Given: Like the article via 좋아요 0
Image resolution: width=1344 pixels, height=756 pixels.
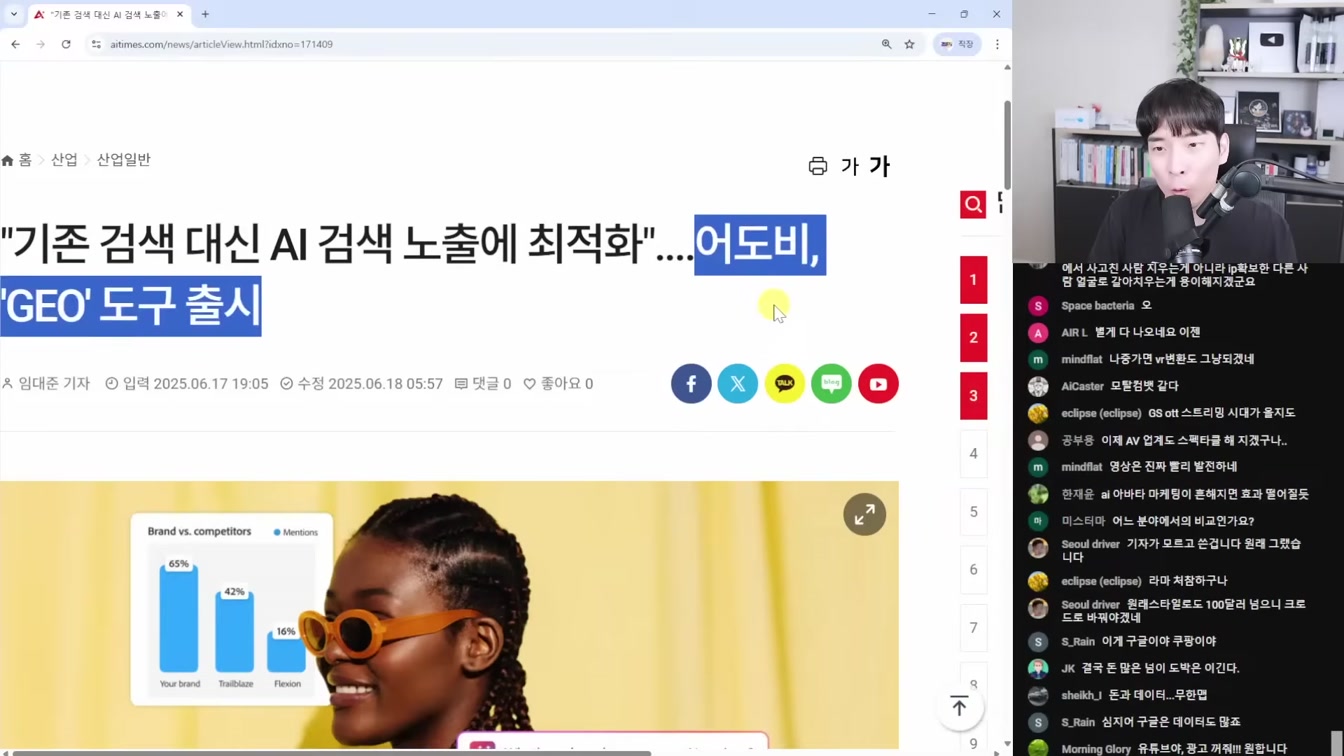Looking at the screenshot, I should (x=558, y=384).
